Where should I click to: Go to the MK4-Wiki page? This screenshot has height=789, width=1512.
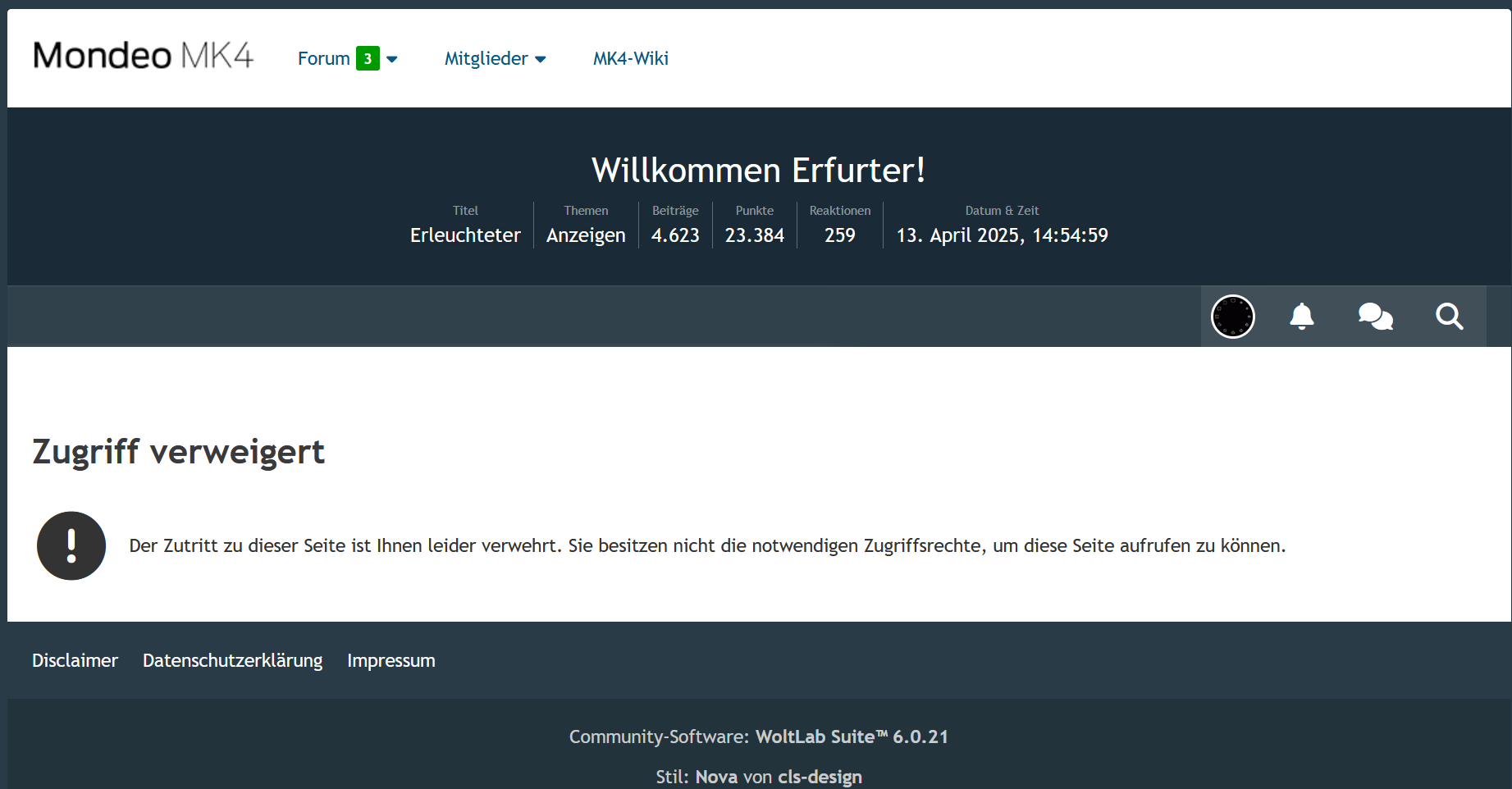click(630, 59)
